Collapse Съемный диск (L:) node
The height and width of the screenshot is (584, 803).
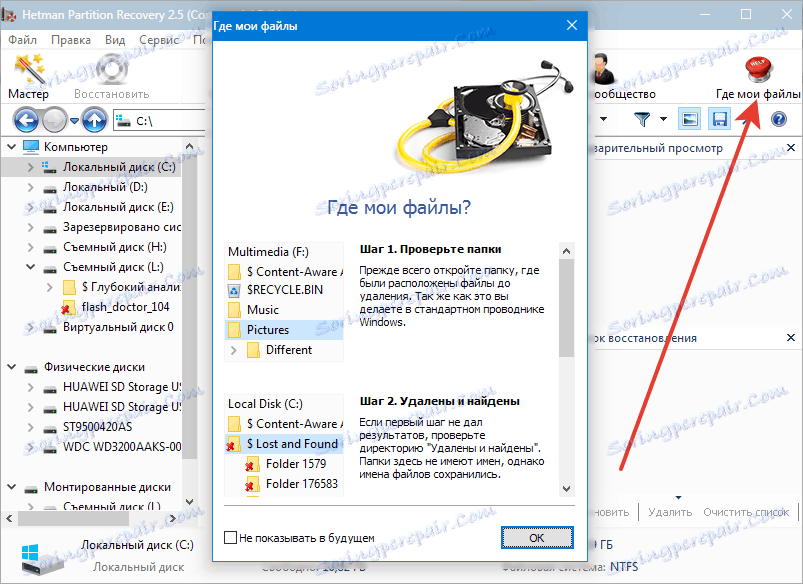(30, 267)
